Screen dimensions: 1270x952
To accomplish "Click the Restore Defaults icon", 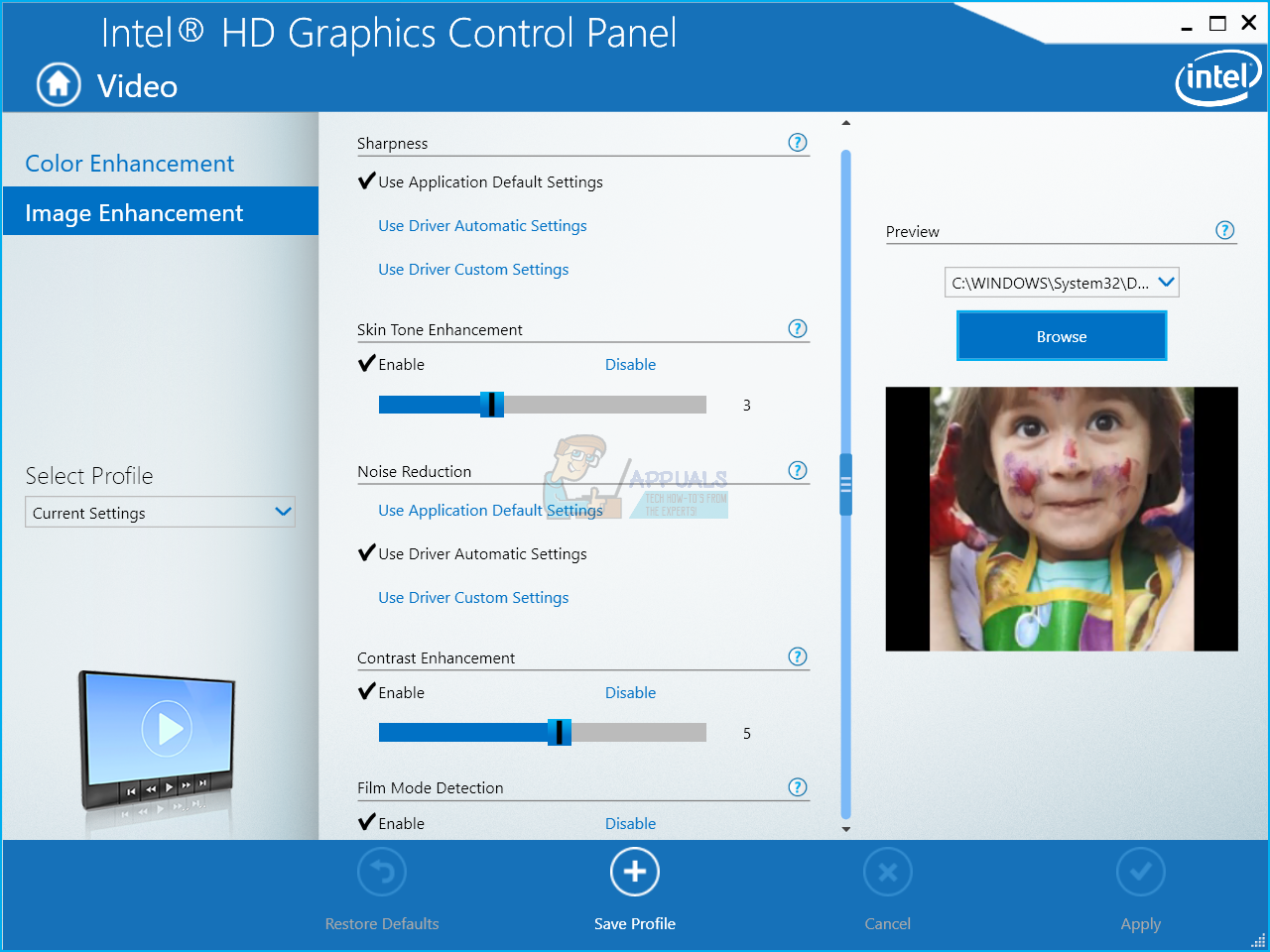I will tap(382, 873).
